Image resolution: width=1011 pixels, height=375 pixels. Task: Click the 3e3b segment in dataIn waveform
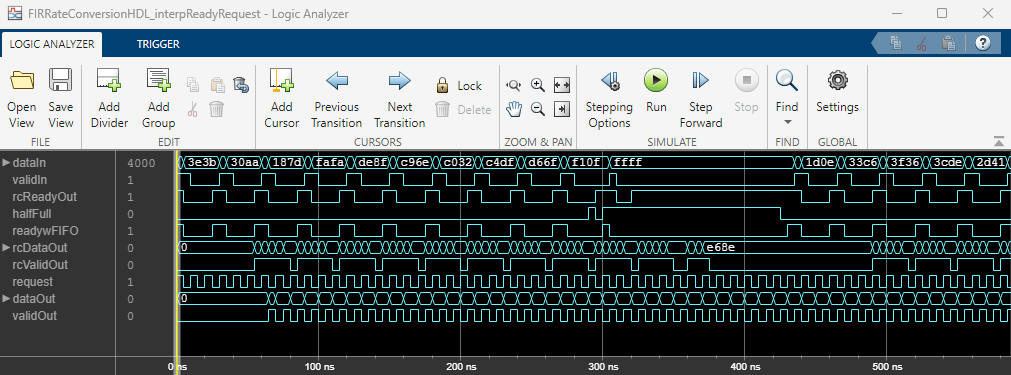pos(202,162)
